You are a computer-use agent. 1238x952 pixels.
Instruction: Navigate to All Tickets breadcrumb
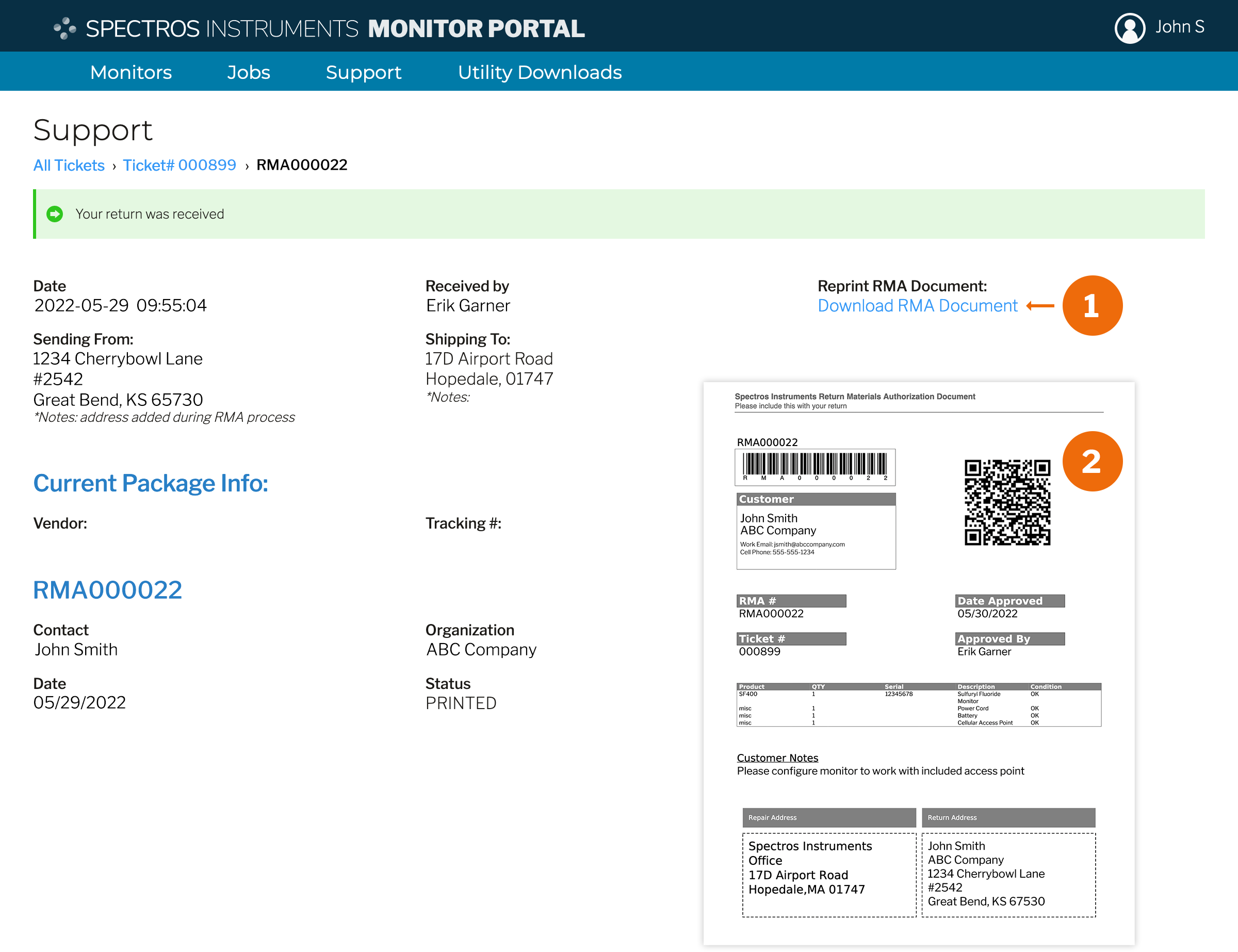(x=69, y=165)
